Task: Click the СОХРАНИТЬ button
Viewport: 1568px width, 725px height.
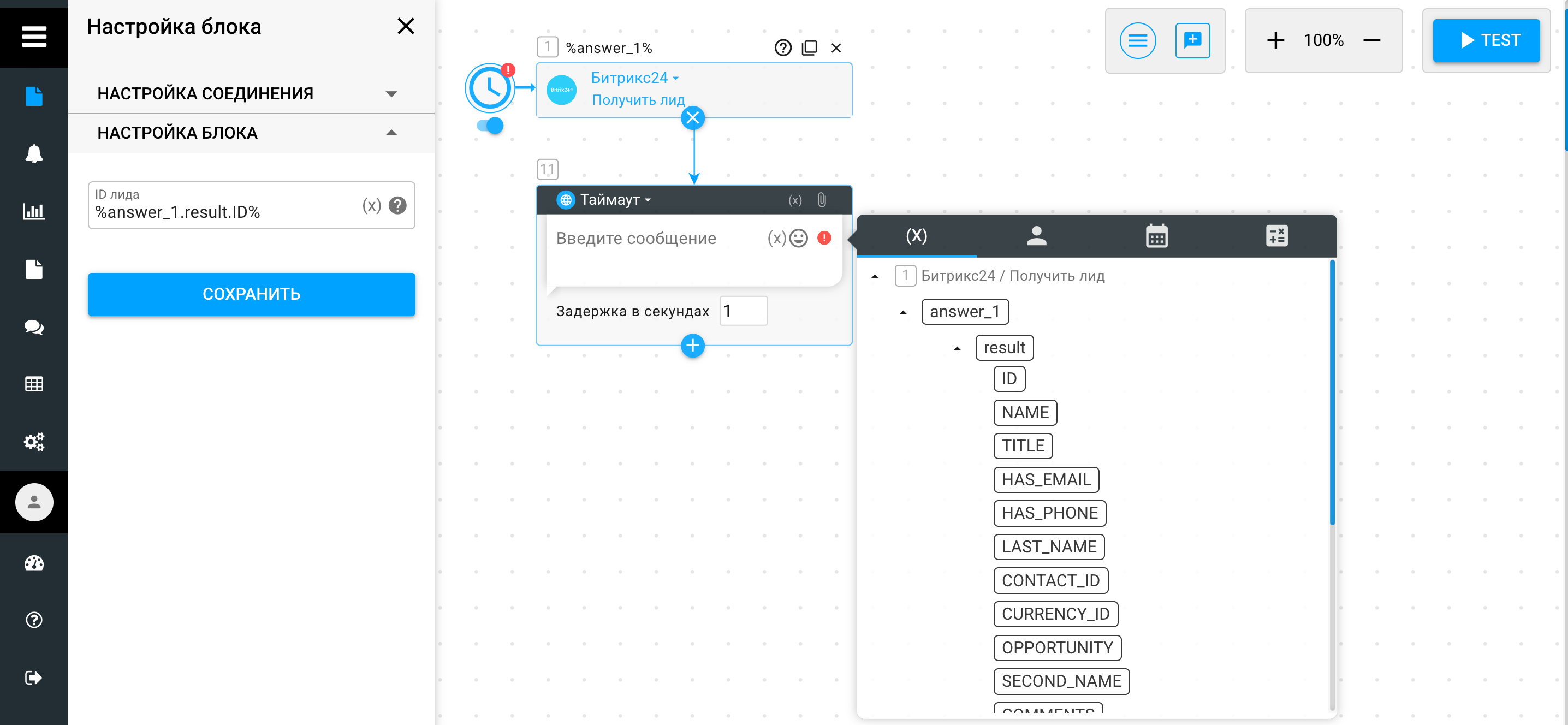Action: (251, 294)
